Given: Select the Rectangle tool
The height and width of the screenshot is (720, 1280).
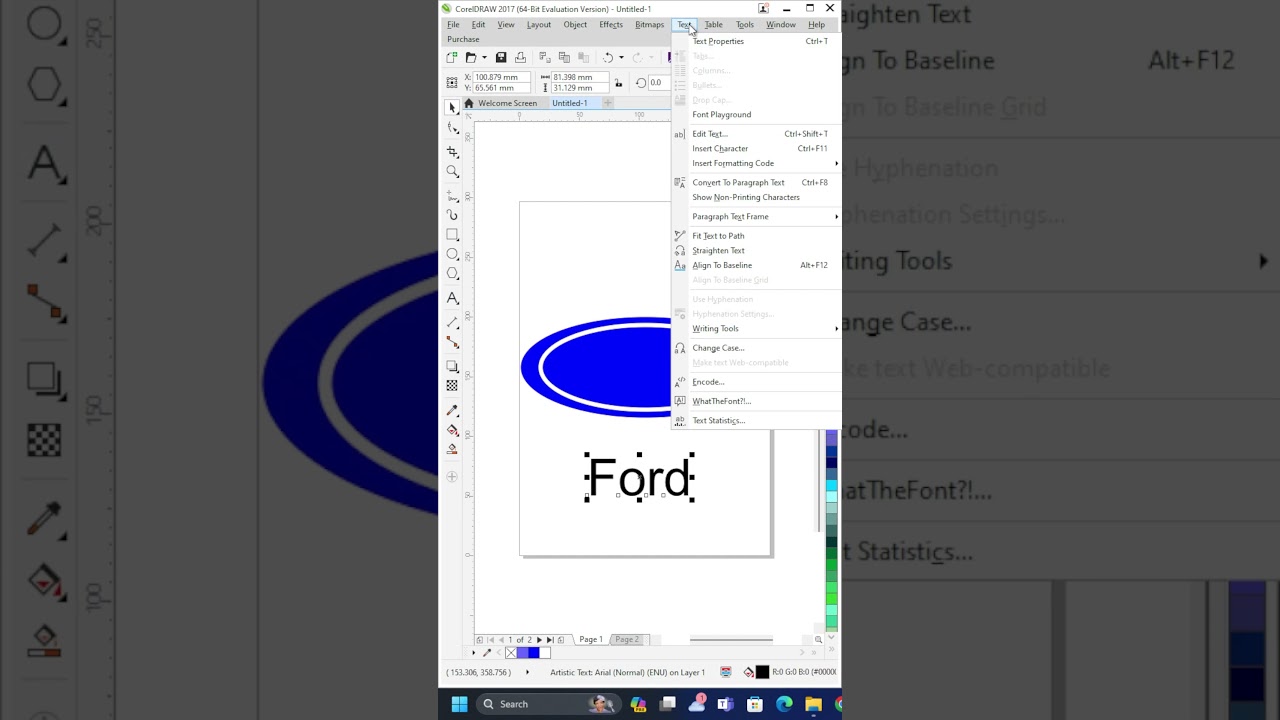Looking at the screenshot, I should click(452, 235).
